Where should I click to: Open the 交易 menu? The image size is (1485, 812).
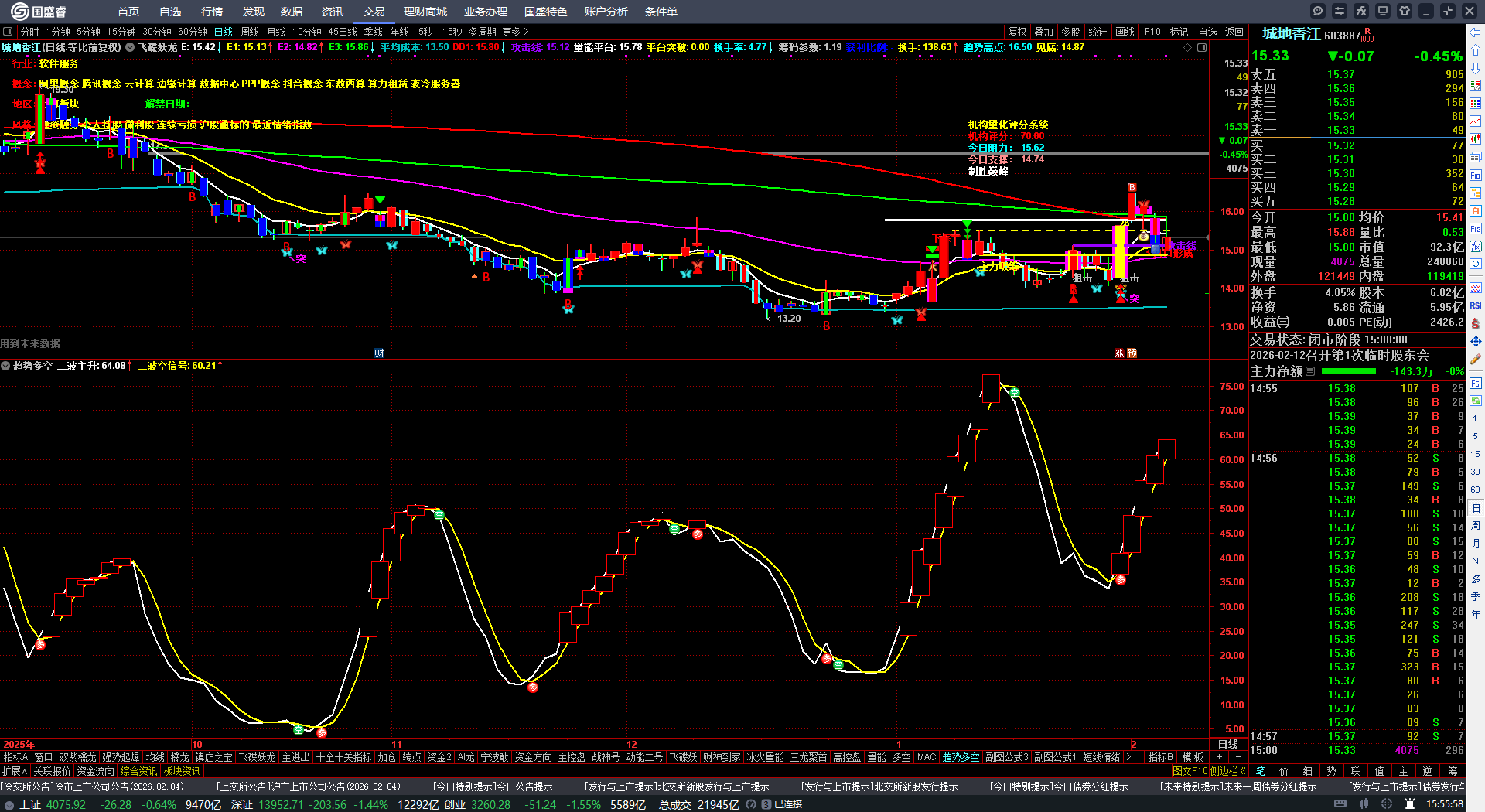[374, 12]
